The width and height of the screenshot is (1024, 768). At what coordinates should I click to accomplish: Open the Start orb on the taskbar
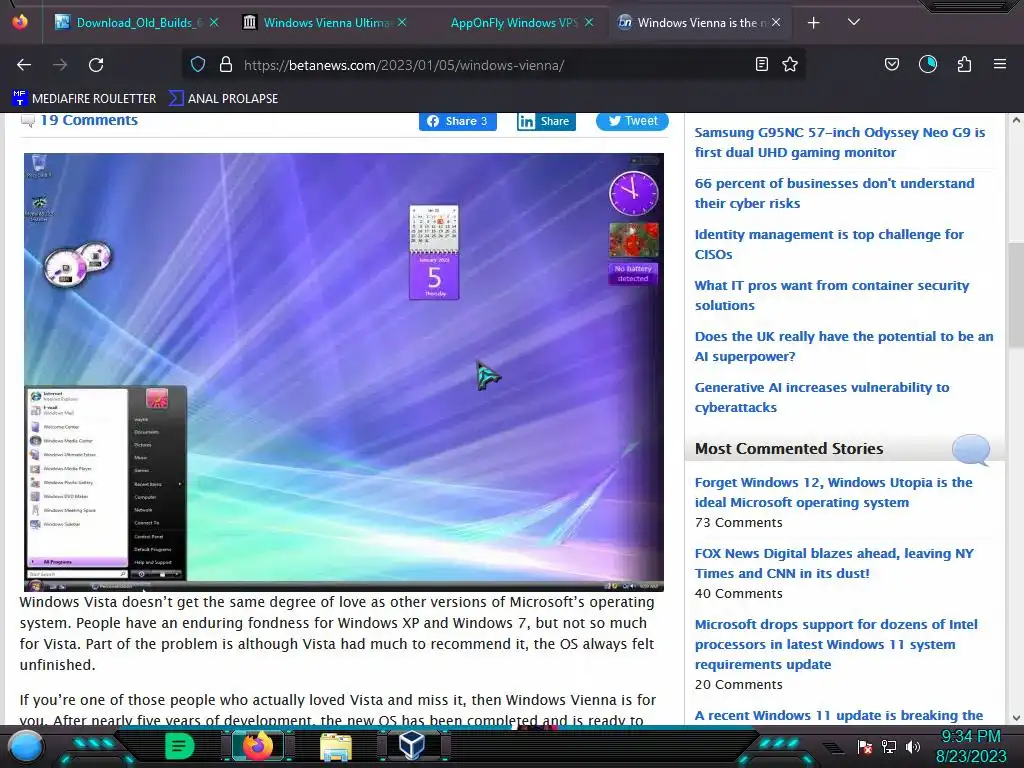(26, 747)
